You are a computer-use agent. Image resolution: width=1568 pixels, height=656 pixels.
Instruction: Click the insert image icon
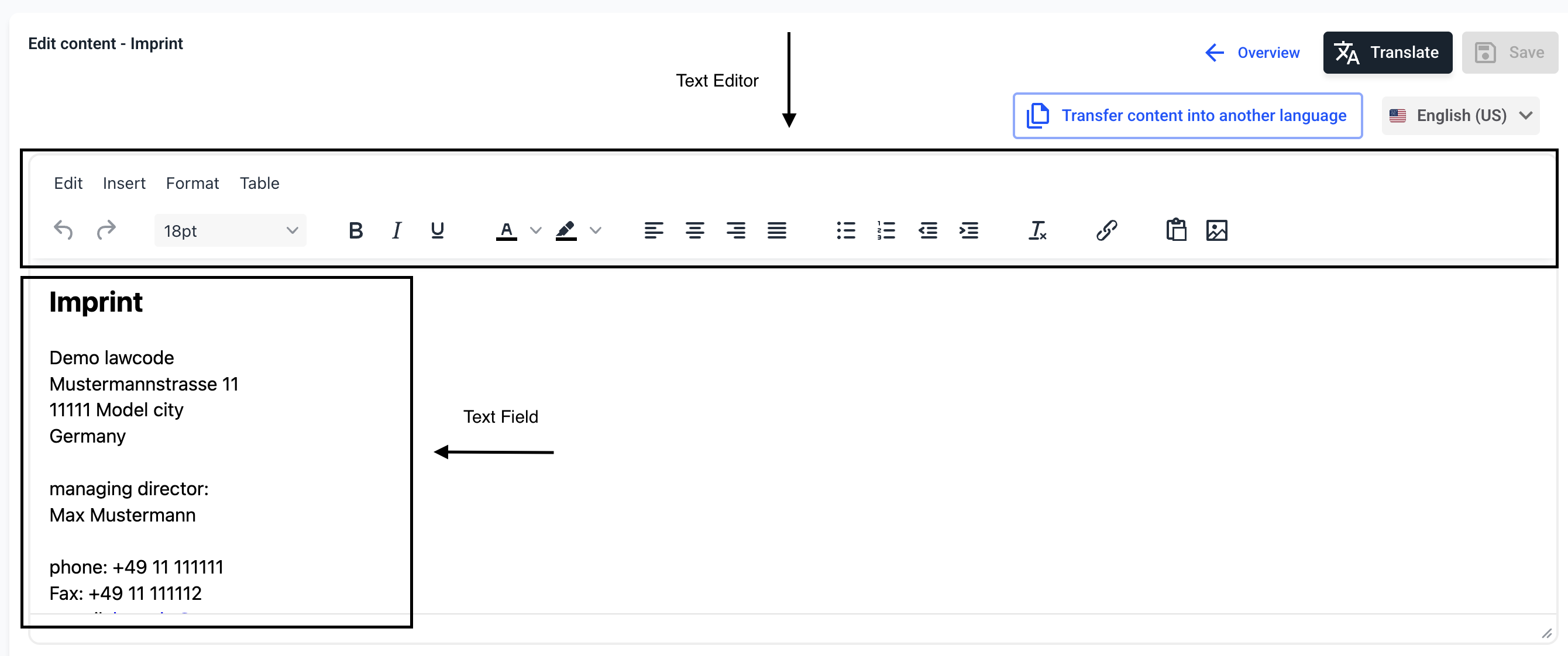pyautogui.click(x=1216, y=230)
